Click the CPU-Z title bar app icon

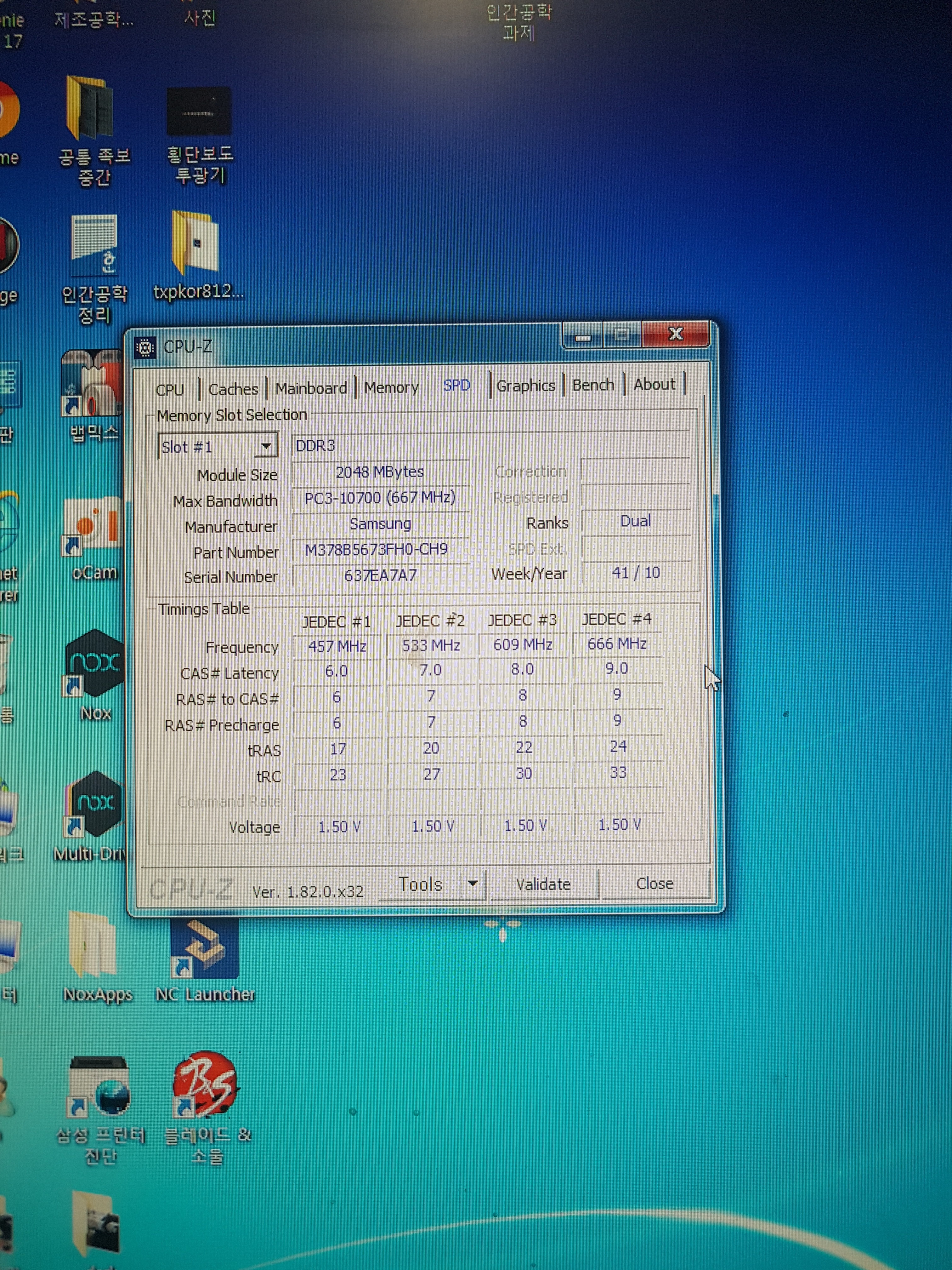click(144, 347)
